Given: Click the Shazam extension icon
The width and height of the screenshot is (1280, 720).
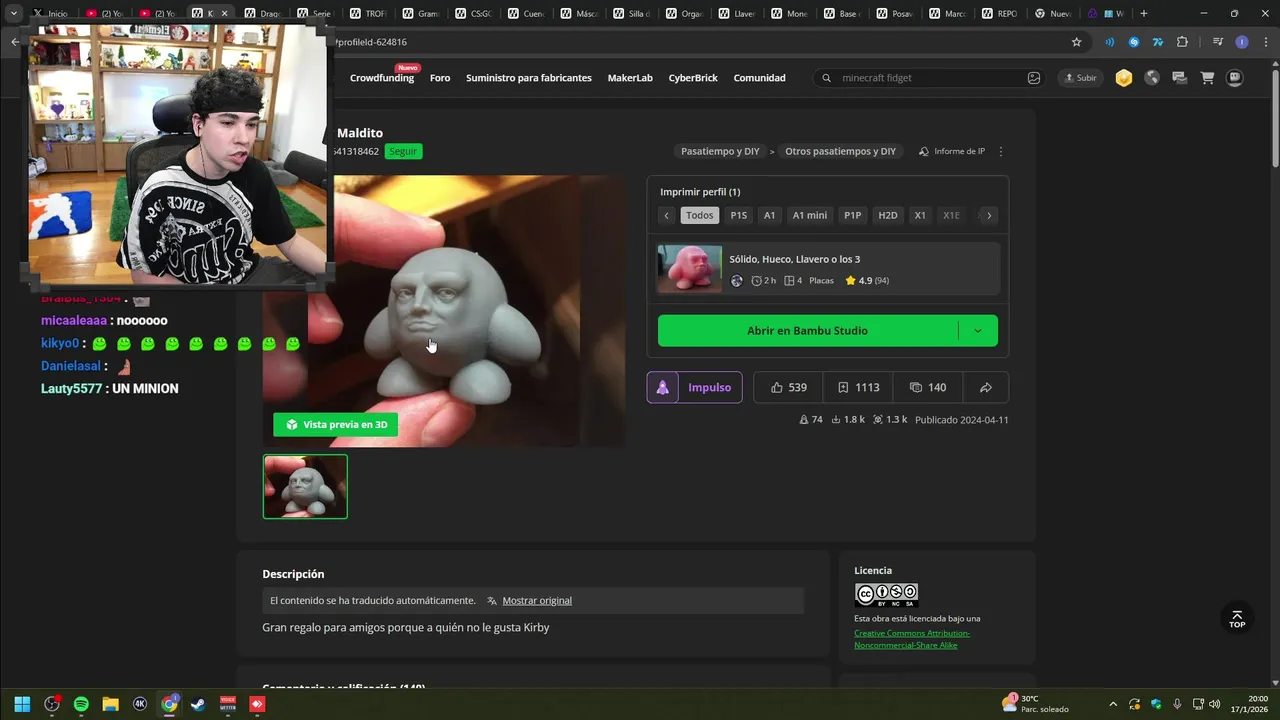Looking at the screenshot, I should 1134,42.
